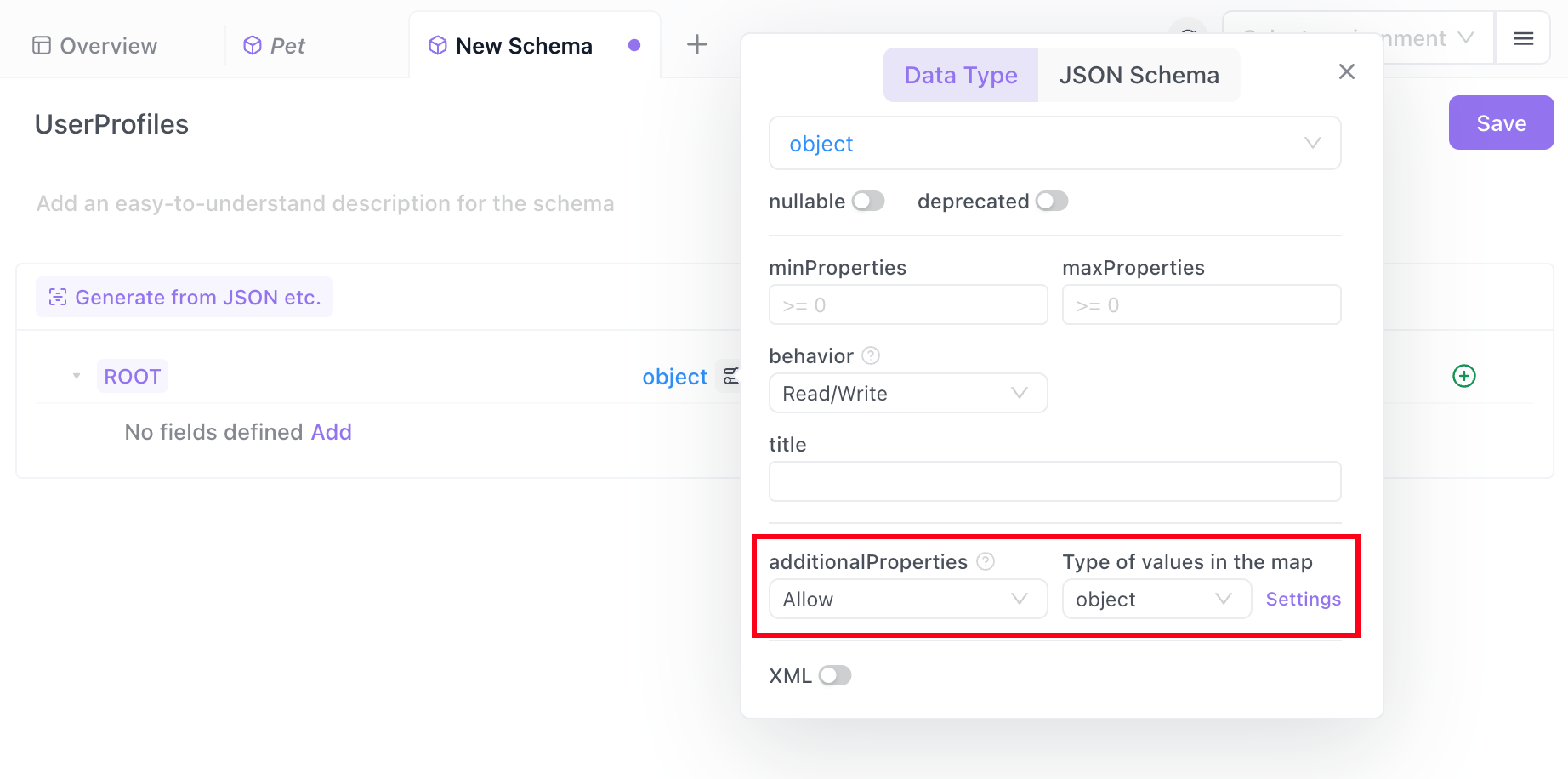The height and width of the screenshot is (779, 1568).
Task: Click the plus icon to add new tab
Action: pyautogui.click(x=696, y=44)
